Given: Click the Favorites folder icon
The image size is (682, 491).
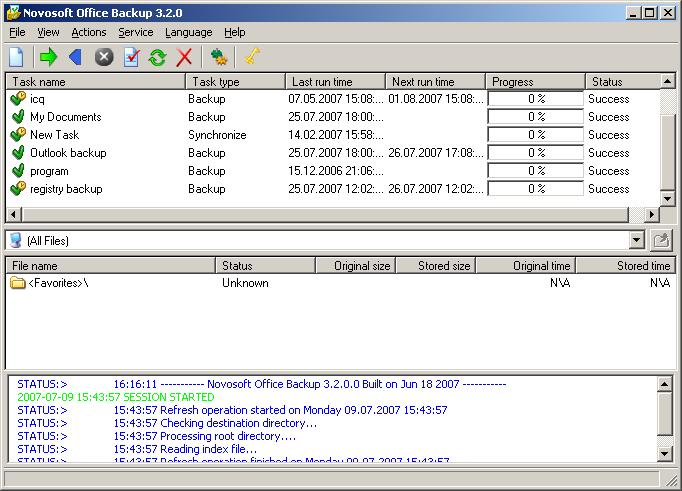Looking at the screenshot, I should pyautogui.click(x=18, y=283).
